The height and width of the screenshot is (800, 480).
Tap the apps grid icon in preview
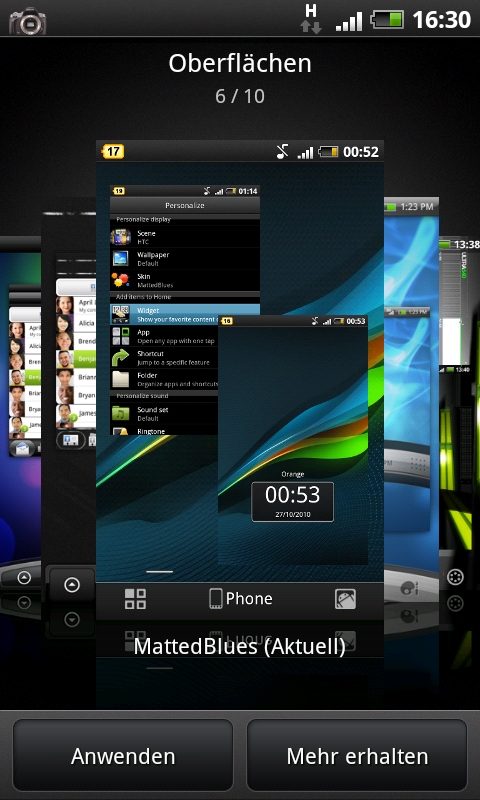(135, 599)
